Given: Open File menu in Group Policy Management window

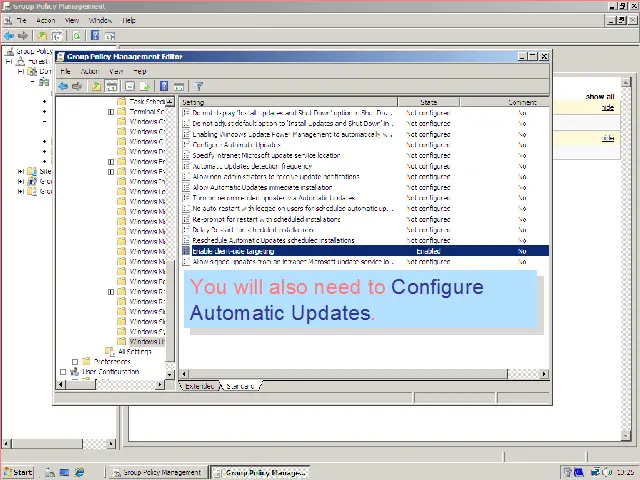Looking at the screenshot, I should (x=21, y=20).
